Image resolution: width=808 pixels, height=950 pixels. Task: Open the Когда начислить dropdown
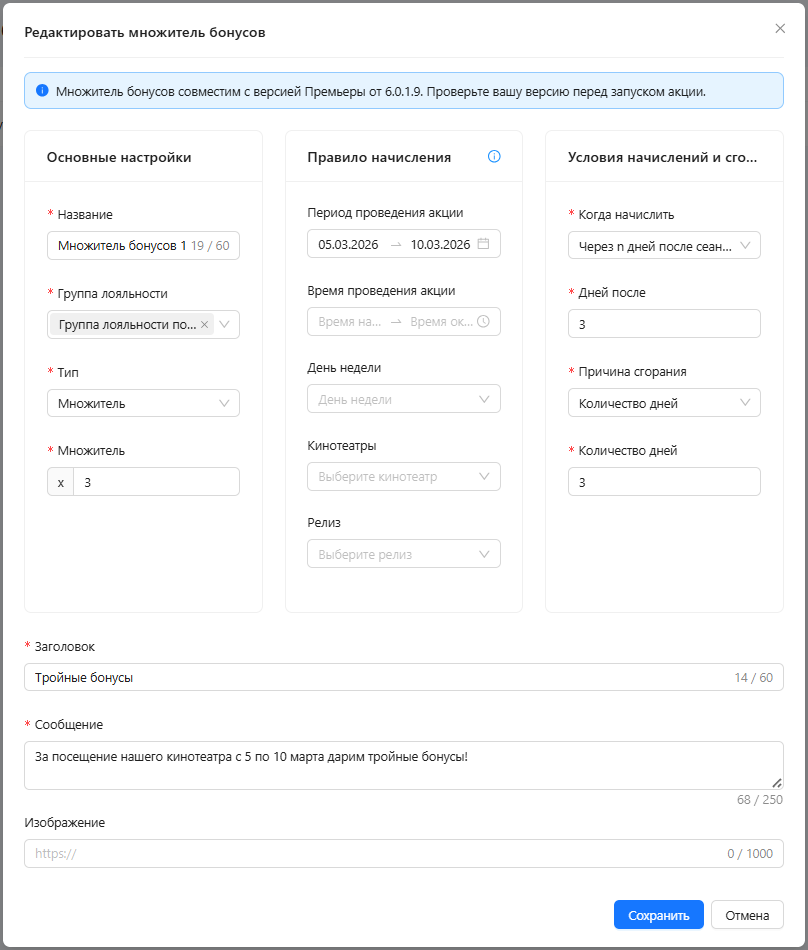[x=664, y=246]
